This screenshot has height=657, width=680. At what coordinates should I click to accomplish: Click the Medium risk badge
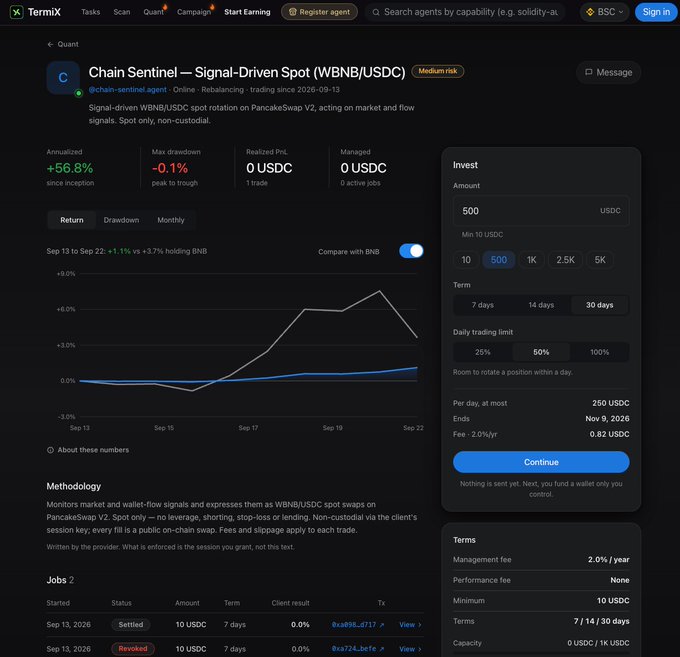(438, 71)
